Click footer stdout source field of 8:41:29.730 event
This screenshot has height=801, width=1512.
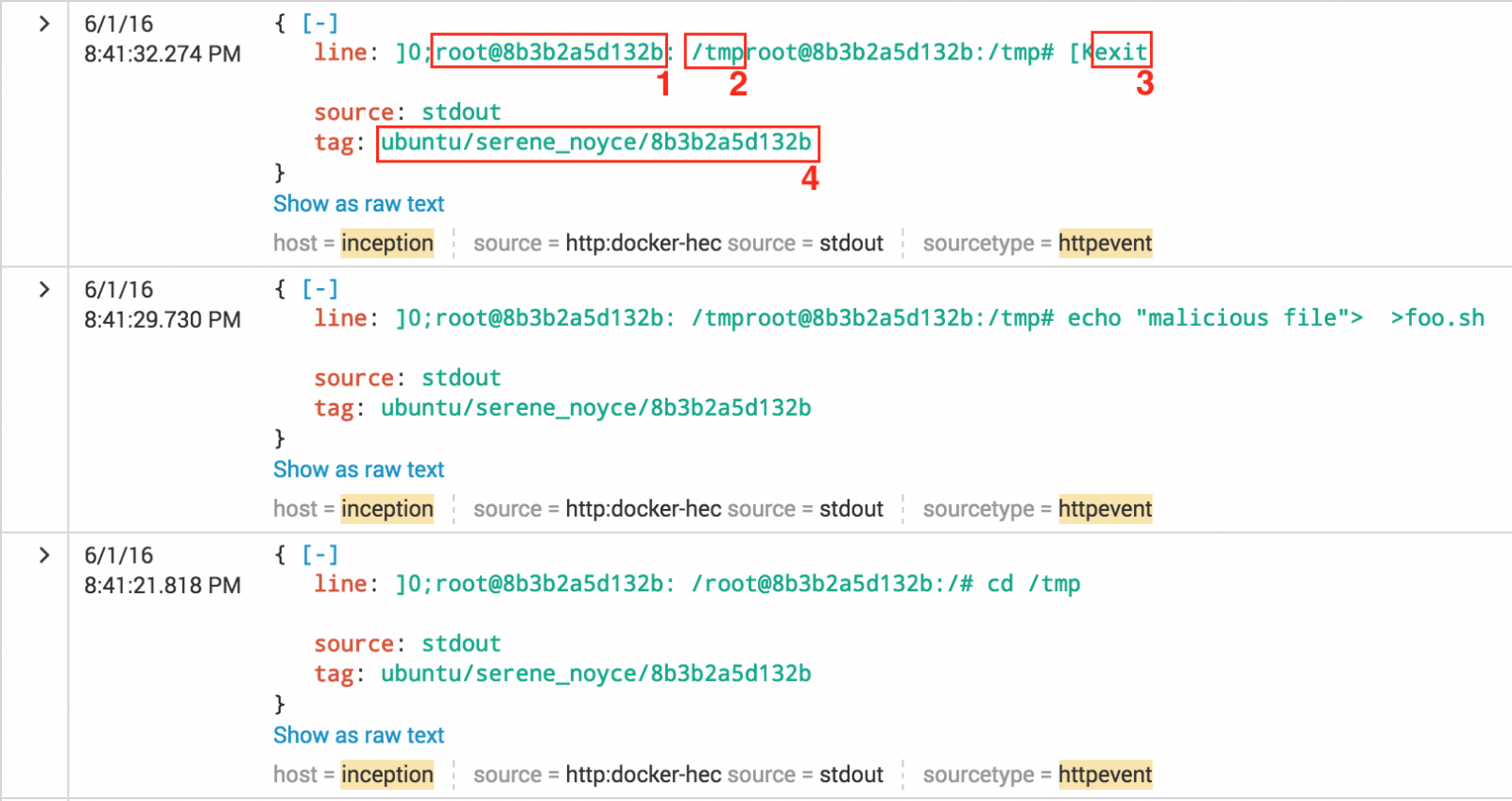[850, 509]
